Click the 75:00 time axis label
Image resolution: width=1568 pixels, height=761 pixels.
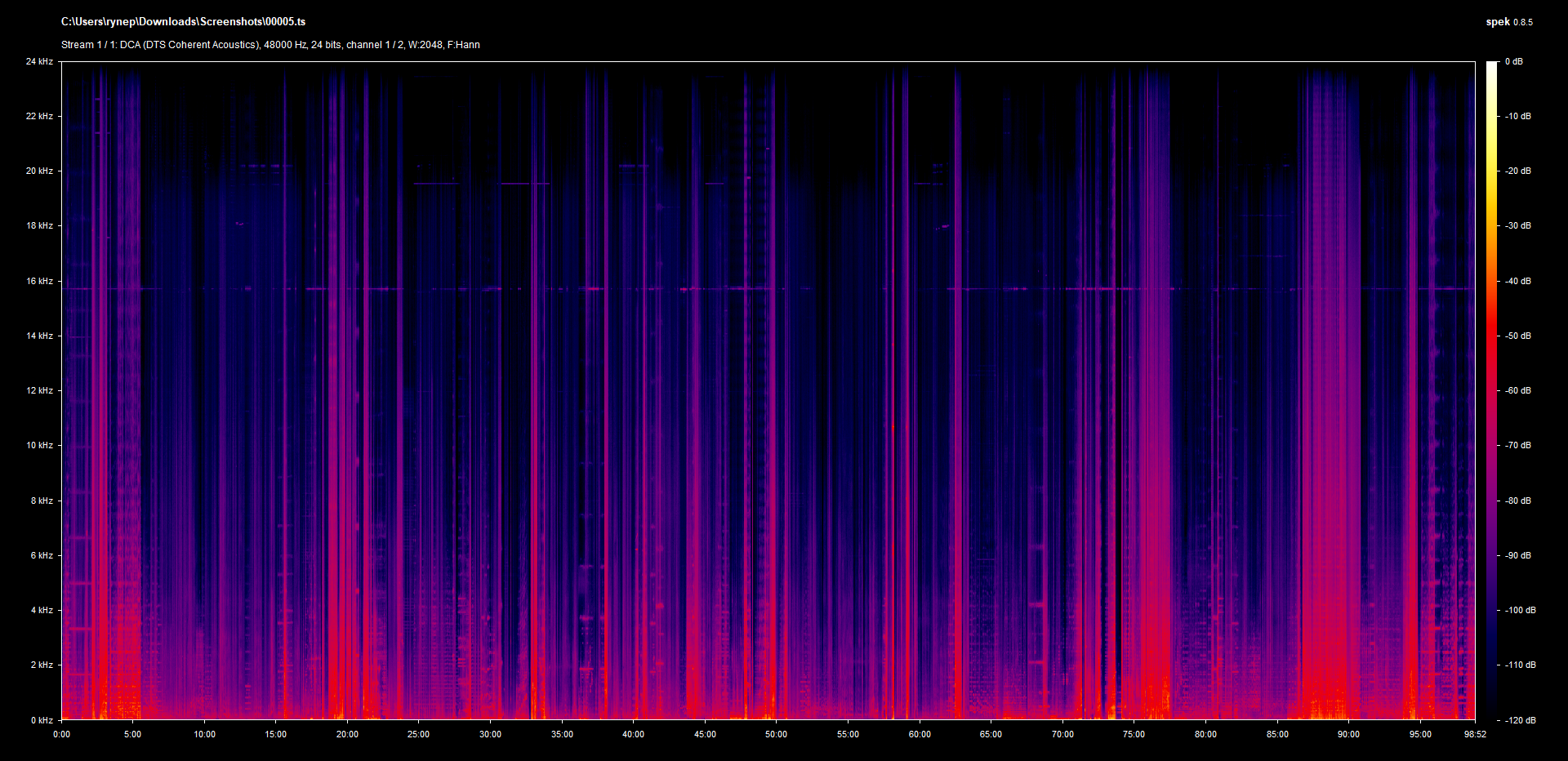[1134, 734]
